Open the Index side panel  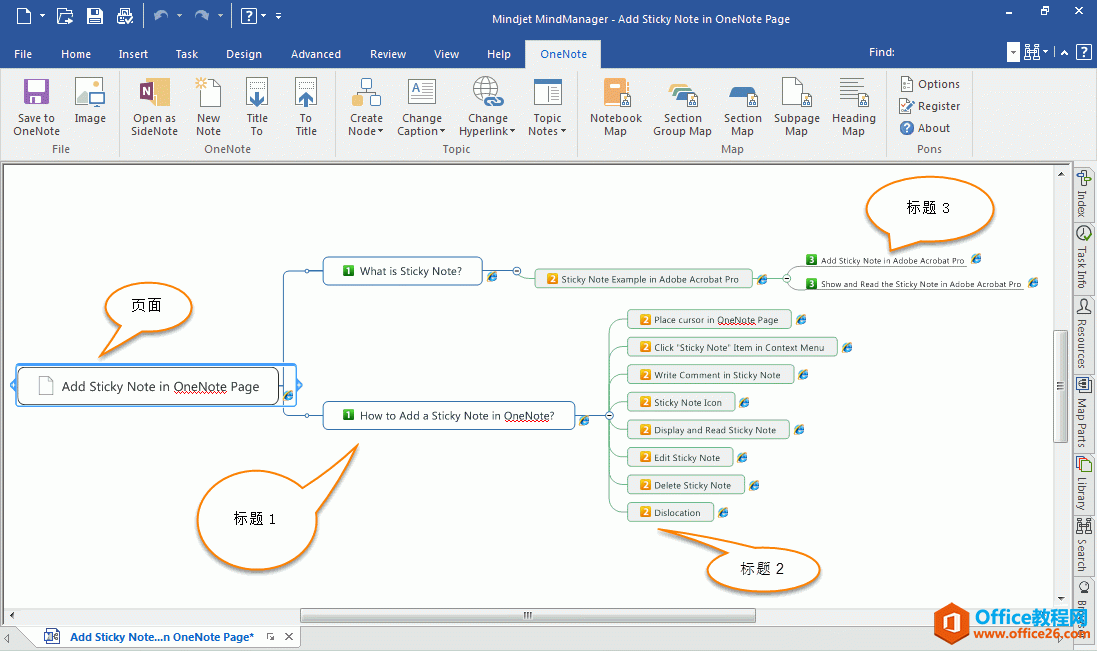pyautogui.click(x=1083, y=193)
